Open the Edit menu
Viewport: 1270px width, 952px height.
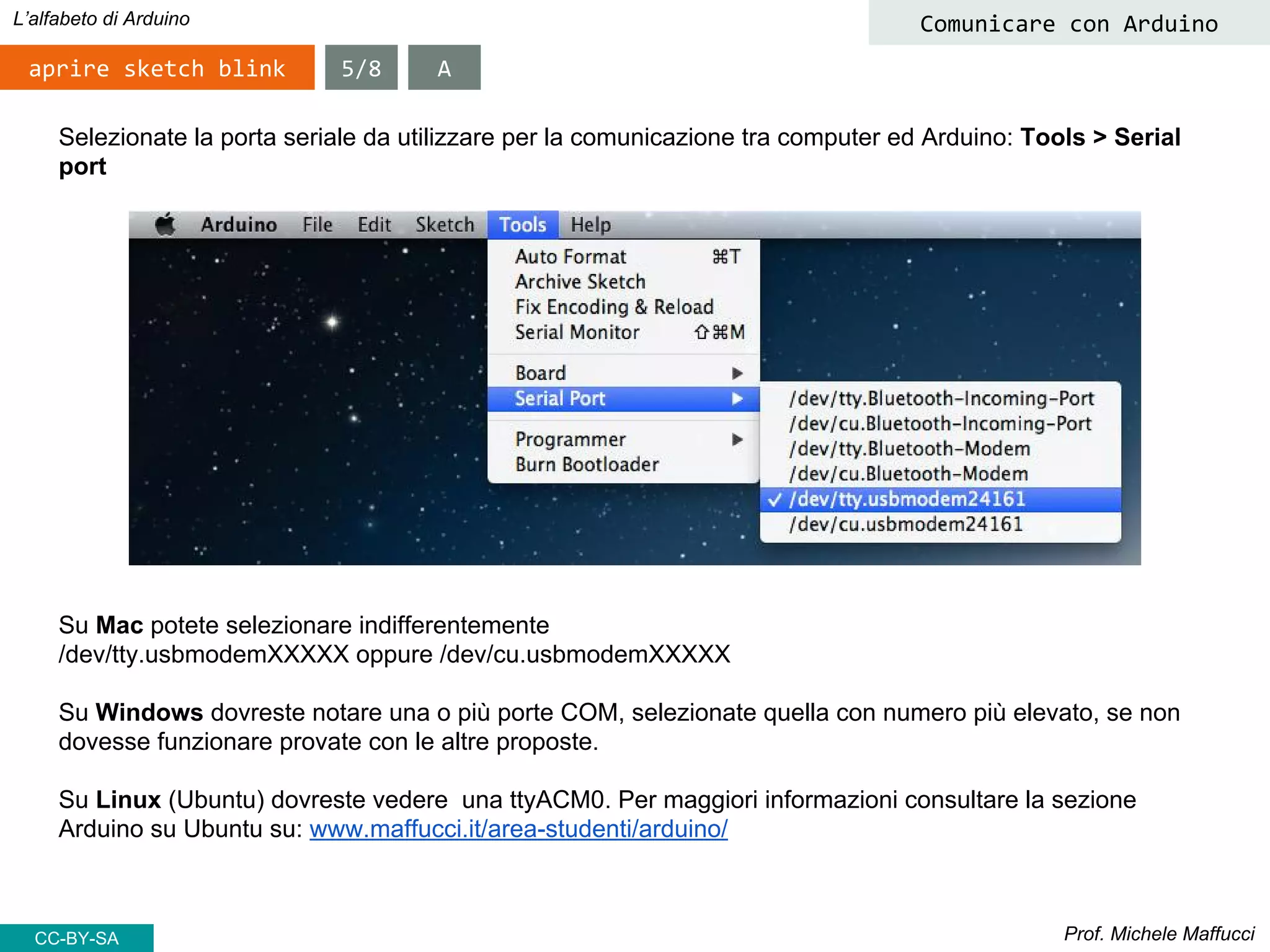pyautogui.click(x=374, y=224)
